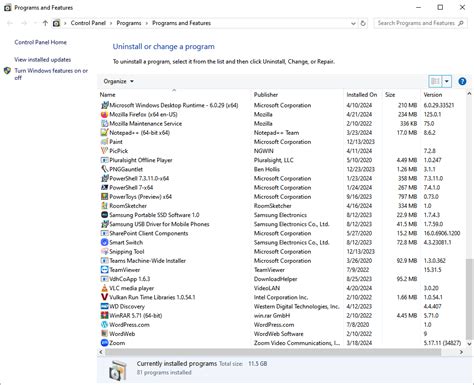Select Samsung USB Driver for Mobile Phones
This screenshot has height=385, width=474.
282,224
